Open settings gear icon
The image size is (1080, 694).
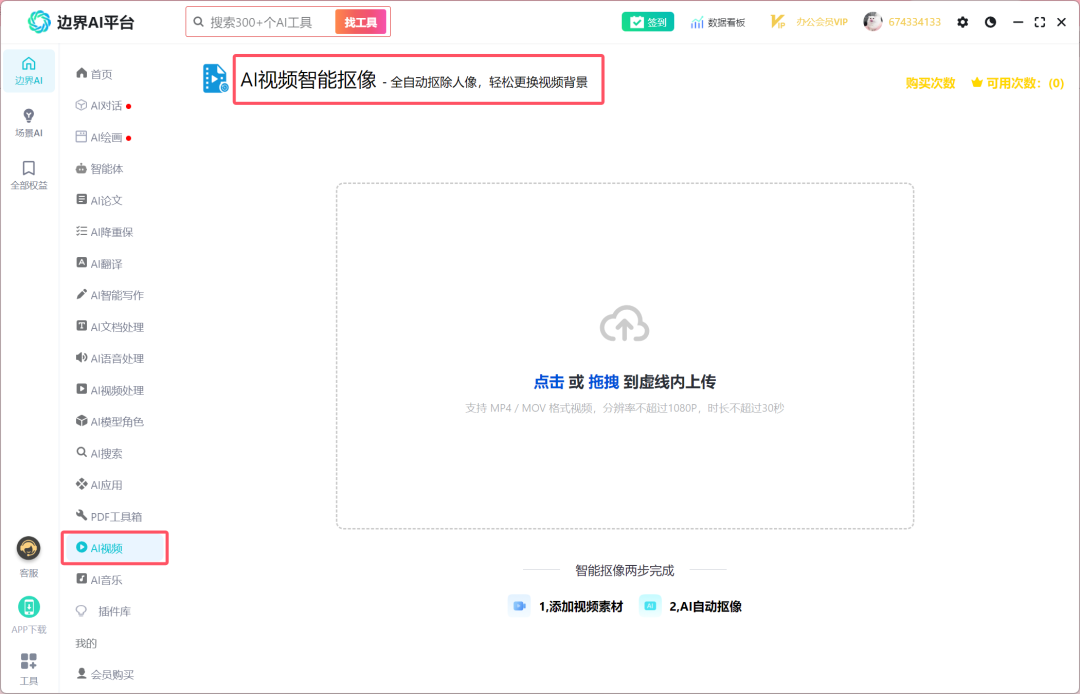point(962,22)
